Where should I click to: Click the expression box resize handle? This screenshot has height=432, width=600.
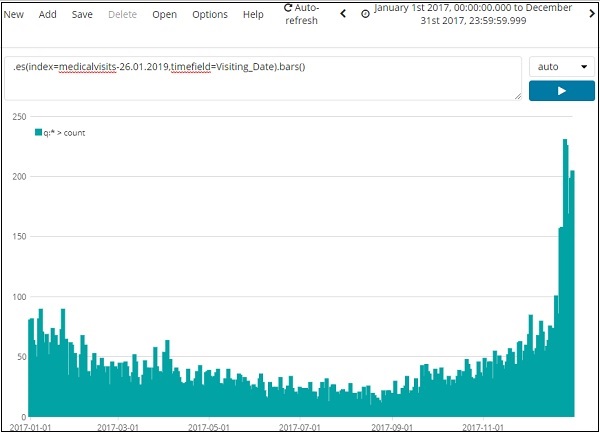click(x=517, y=96)
